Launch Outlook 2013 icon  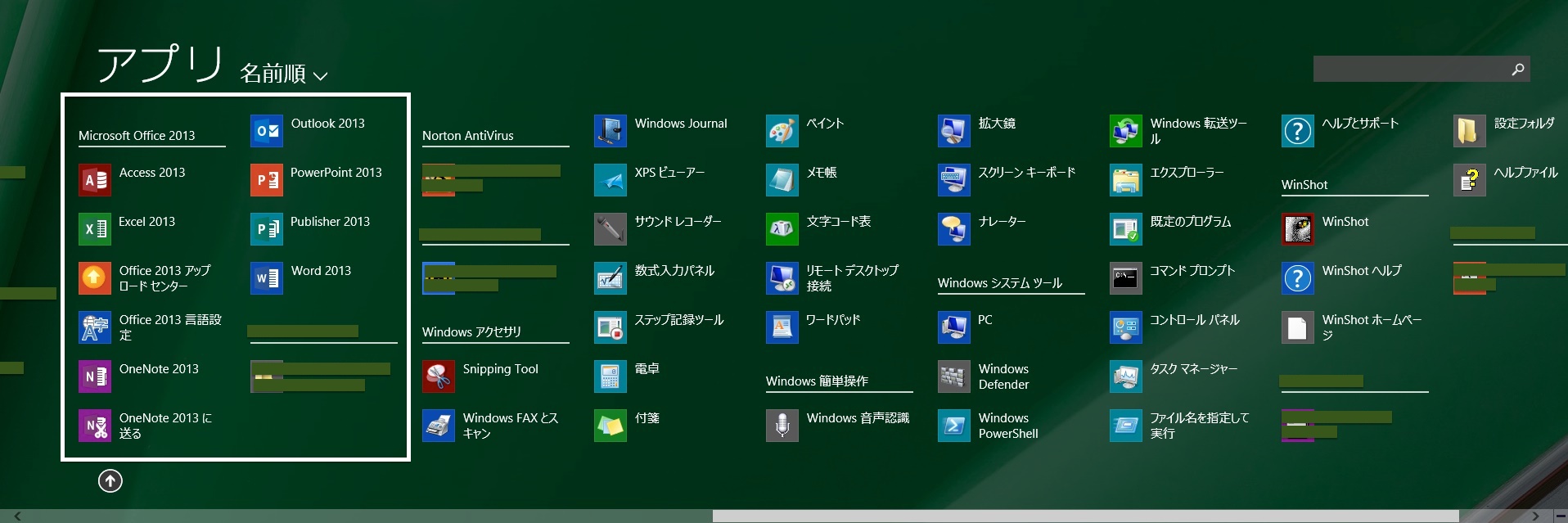point(267,131)
